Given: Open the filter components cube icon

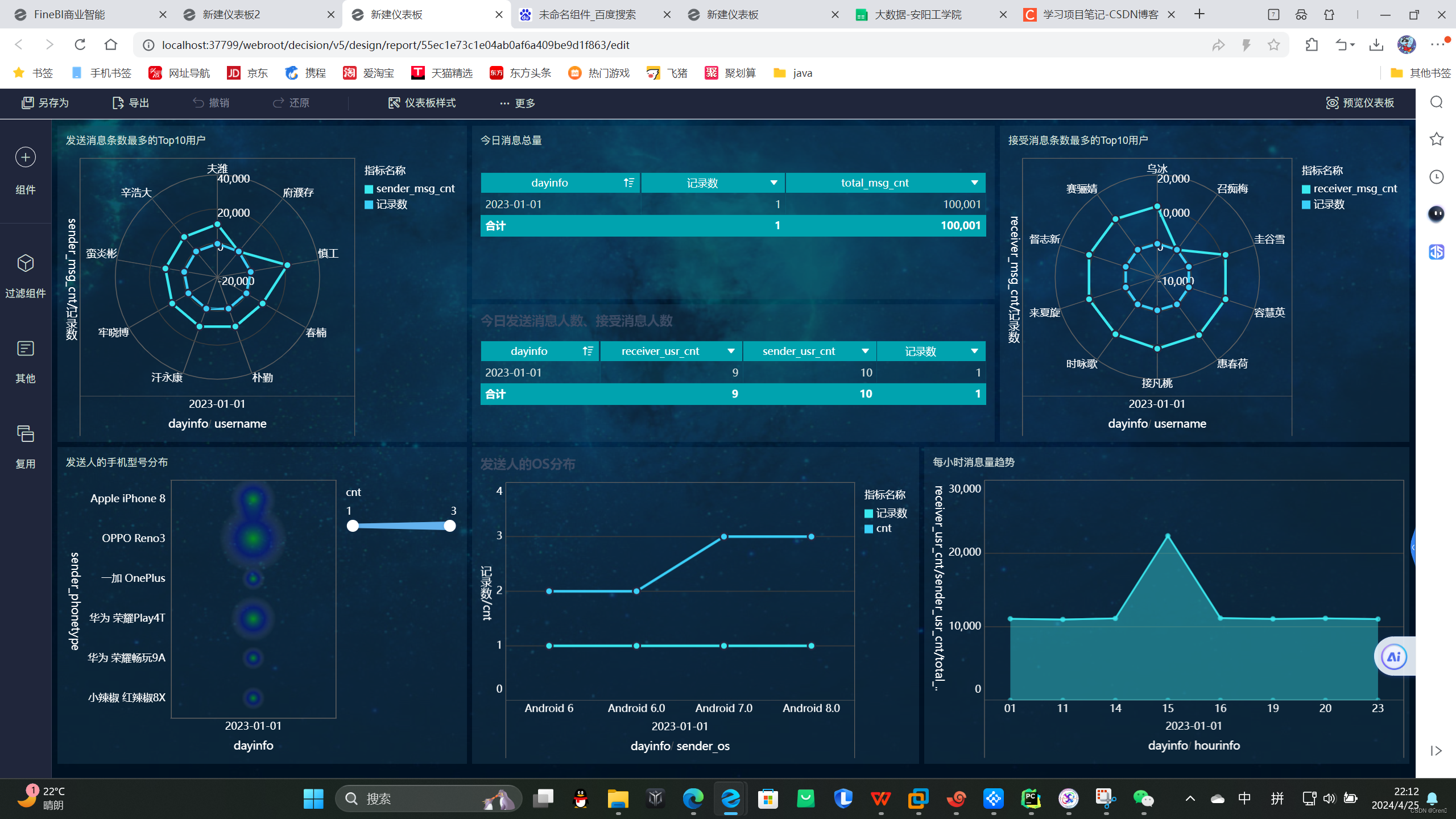Looking at the screenshot, I should coord(26,263).
